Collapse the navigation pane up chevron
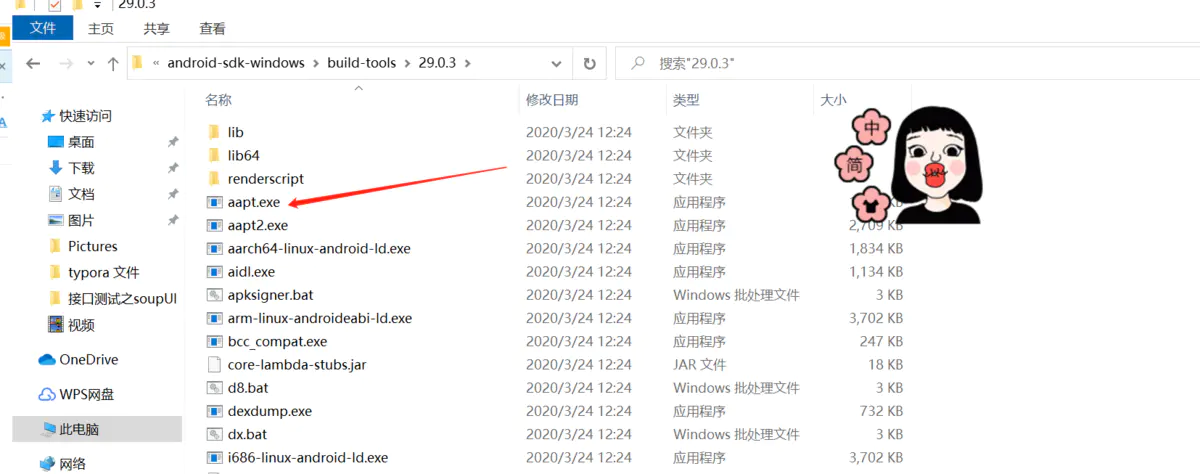1200x474 pixels. click(x=358, y=89)
